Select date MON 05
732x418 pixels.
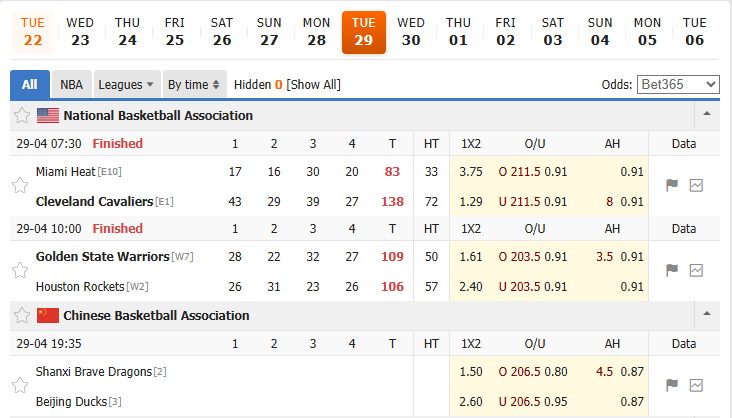tap(647, 32)
